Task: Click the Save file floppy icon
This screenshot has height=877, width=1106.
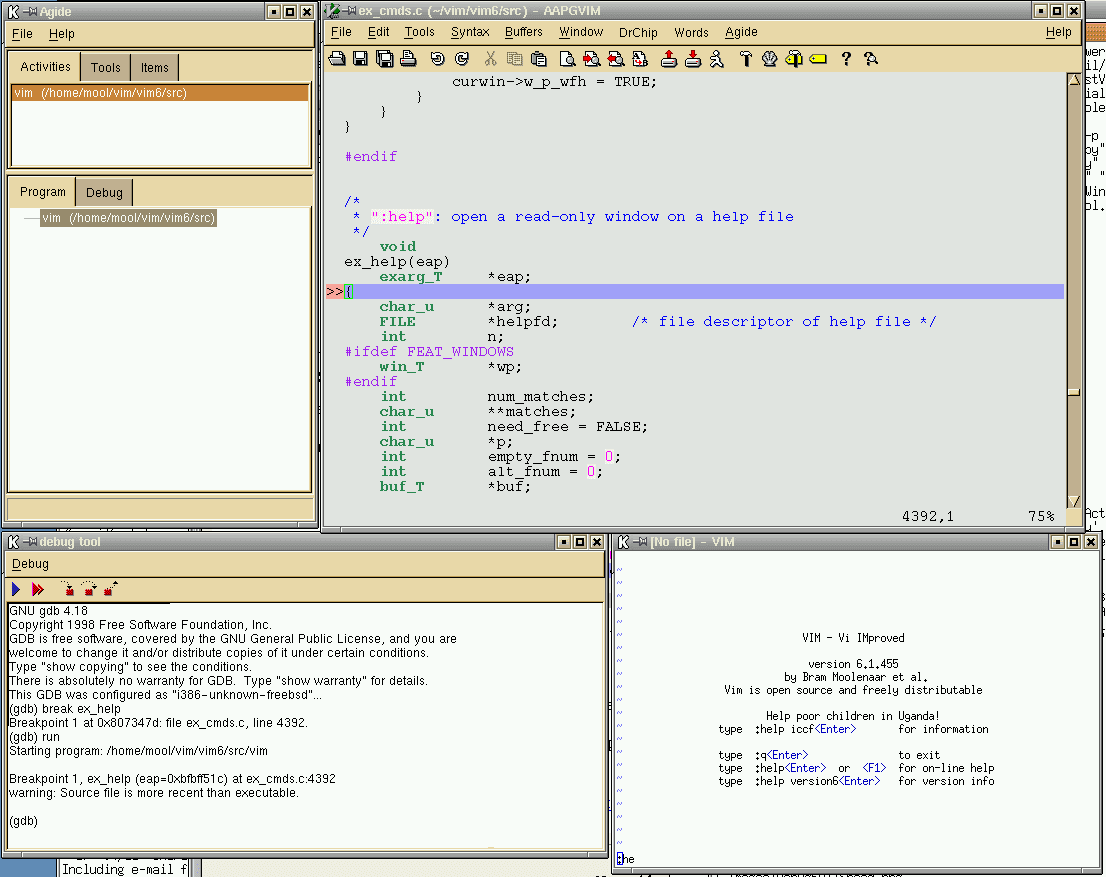Action: (x=360, y=59)
